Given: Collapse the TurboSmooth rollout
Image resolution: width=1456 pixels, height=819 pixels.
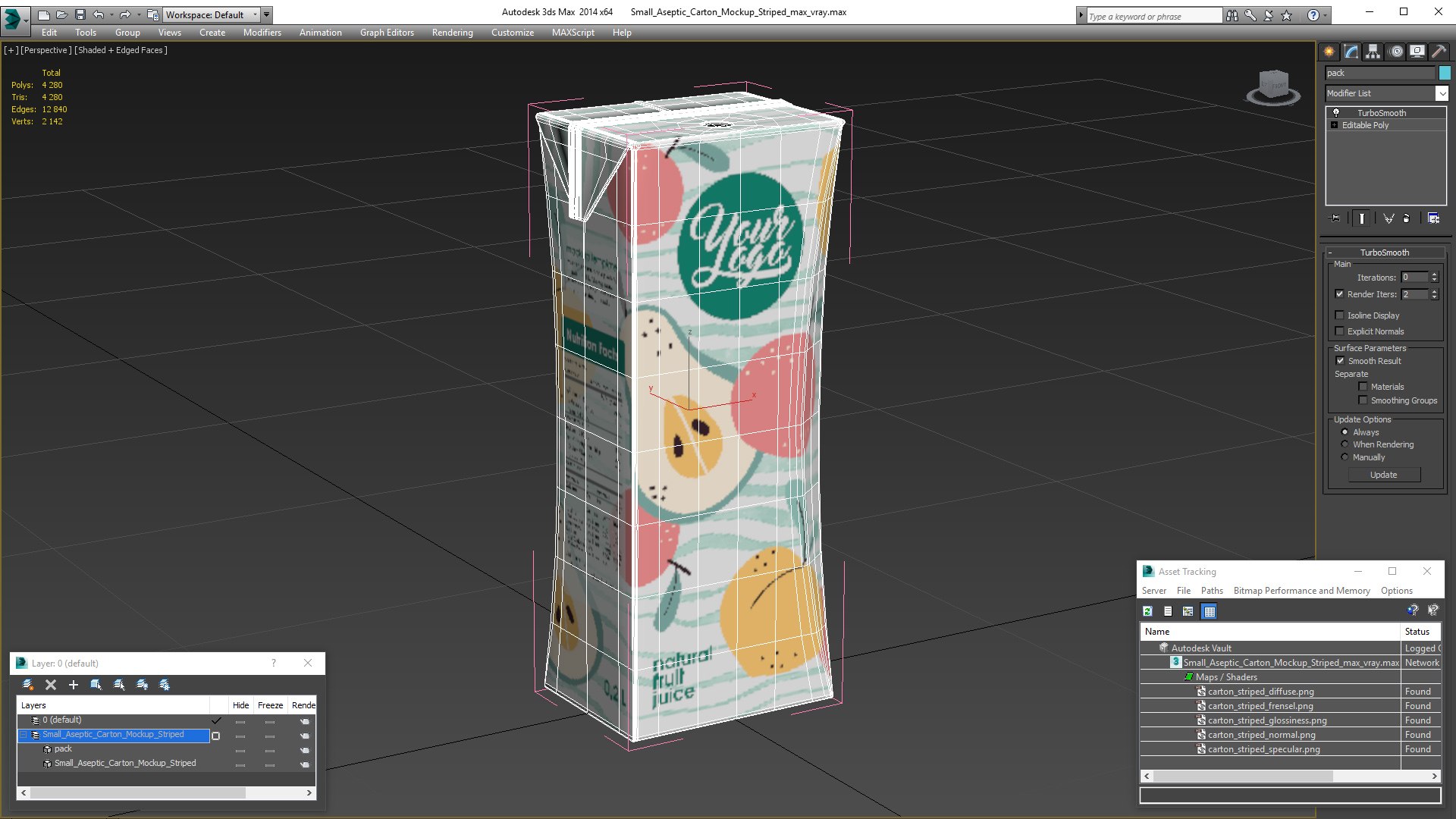Looking at the screenshot, I should tap(1385, 253).
